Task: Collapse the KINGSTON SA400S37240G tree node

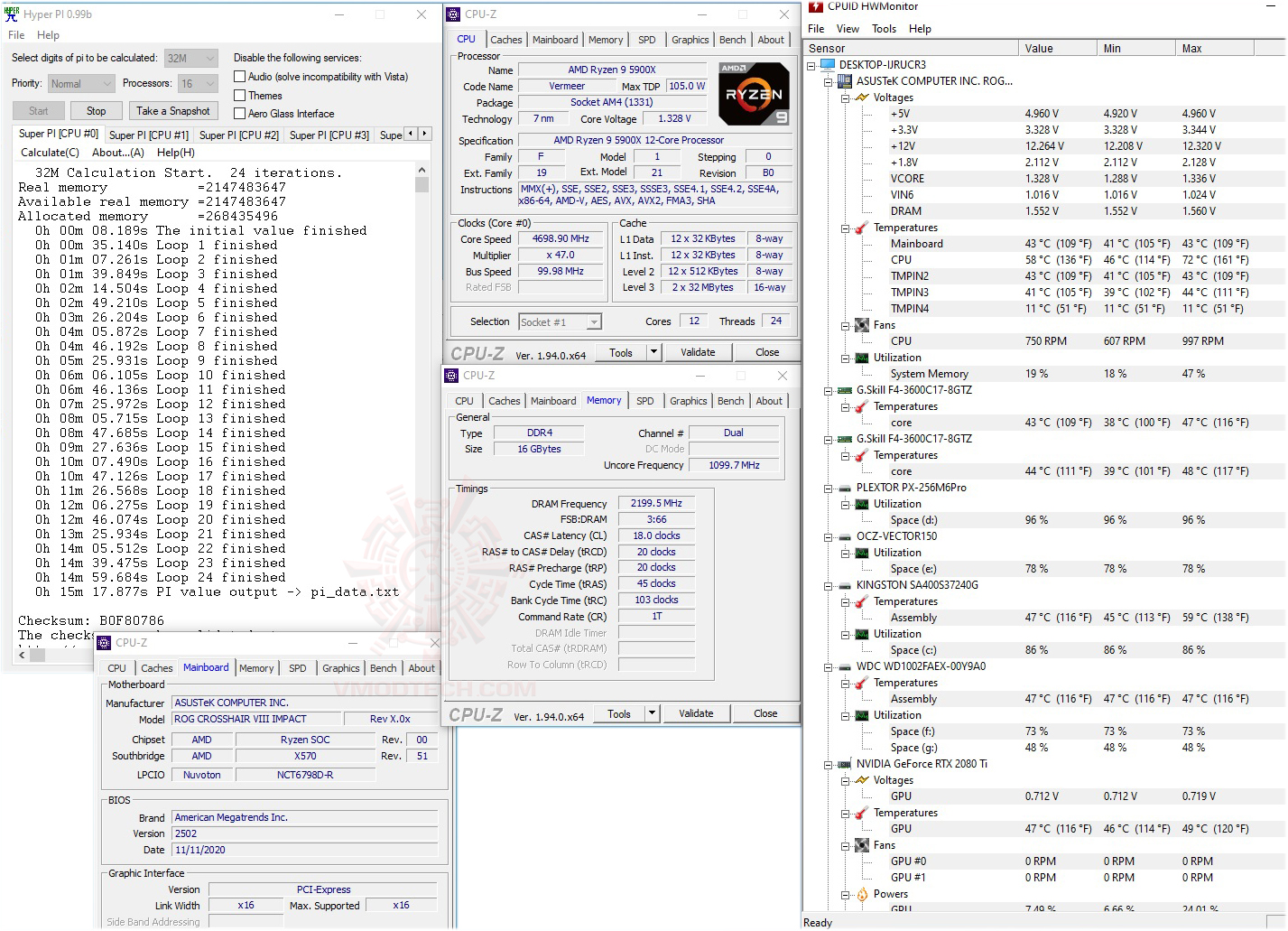Action: click(828, 585)
